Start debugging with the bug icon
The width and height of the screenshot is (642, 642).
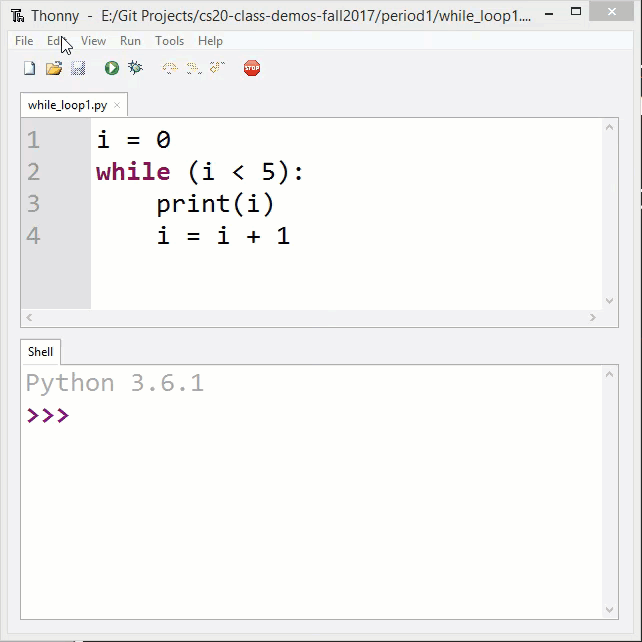point(135,68)
